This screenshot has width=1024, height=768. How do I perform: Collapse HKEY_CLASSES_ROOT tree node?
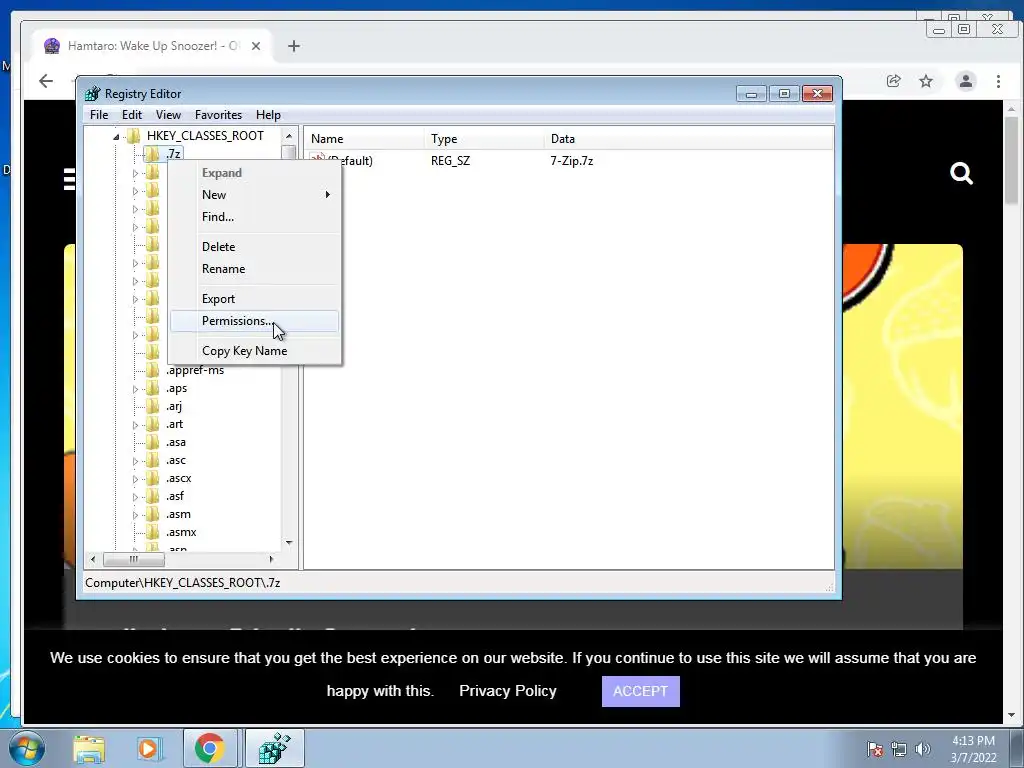pos(116,136)
